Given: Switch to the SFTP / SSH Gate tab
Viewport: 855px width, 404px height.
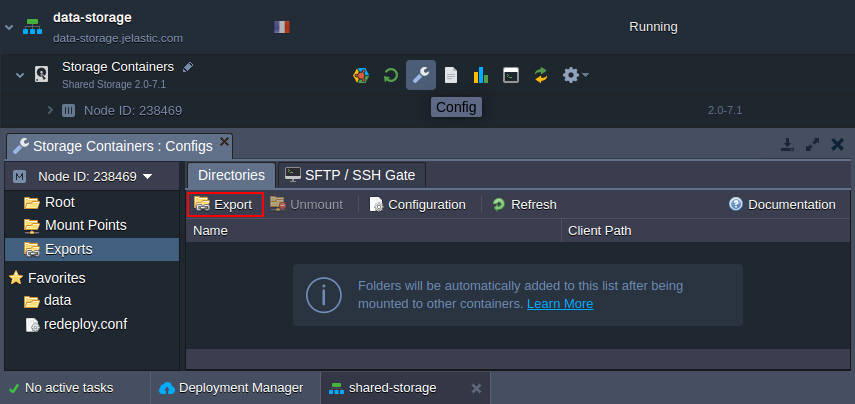Looking at the screenshot, I should coord(352,175).
